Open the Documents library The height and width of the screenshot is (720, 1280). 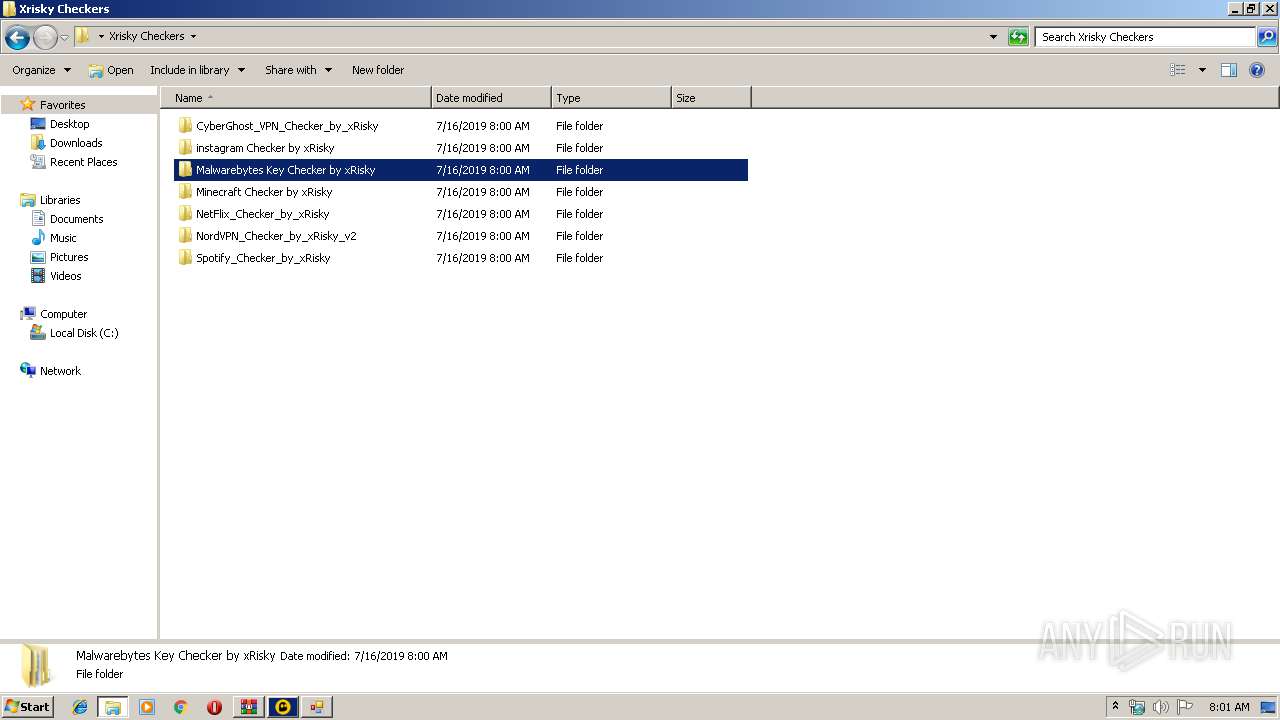76,219
